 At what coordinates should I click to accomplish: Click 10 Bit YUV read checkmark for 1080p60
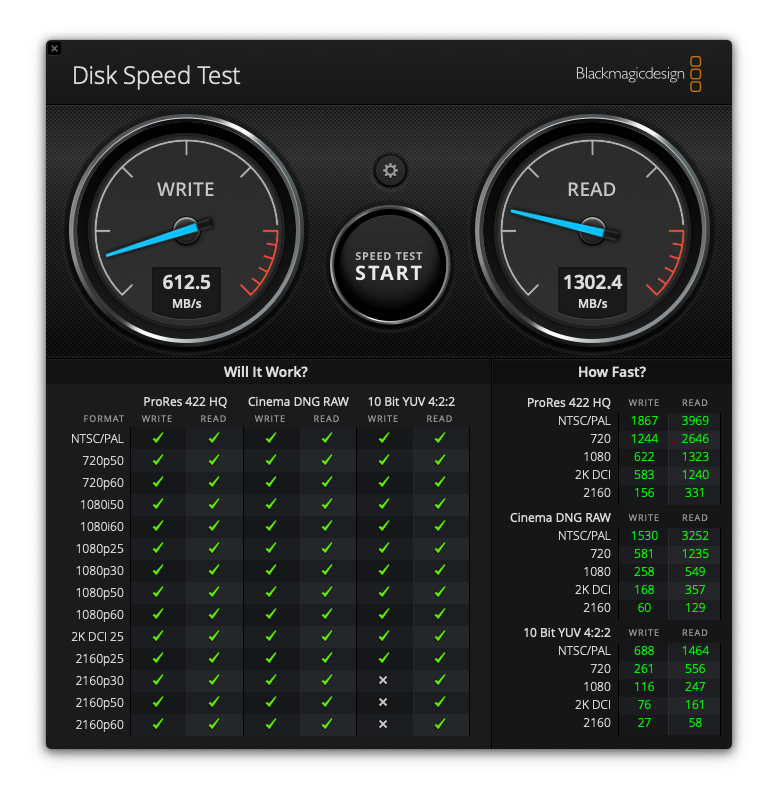click(x=439, y=614)
